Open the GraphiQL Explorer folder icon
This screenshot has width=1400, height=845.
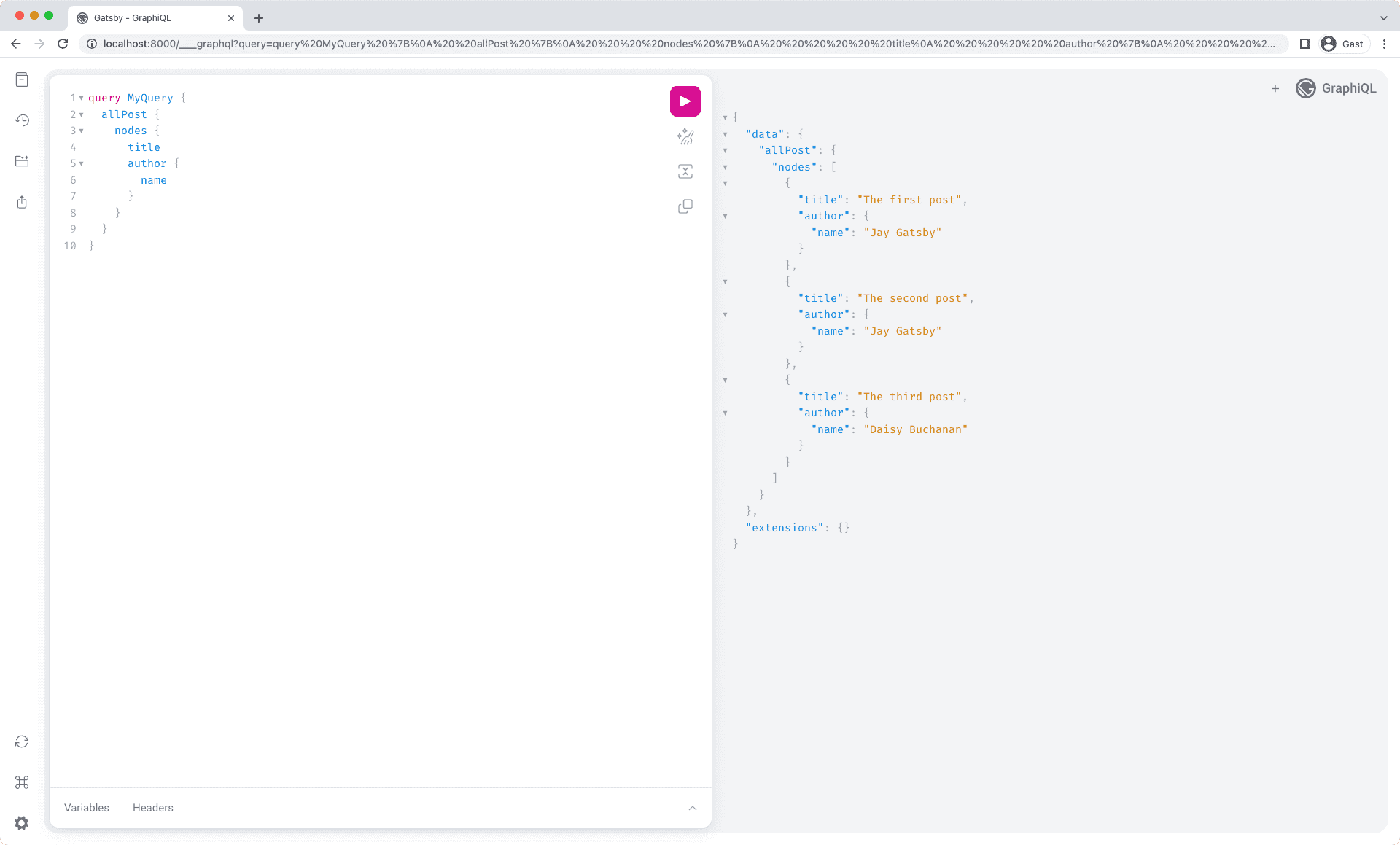coord(22,161)
